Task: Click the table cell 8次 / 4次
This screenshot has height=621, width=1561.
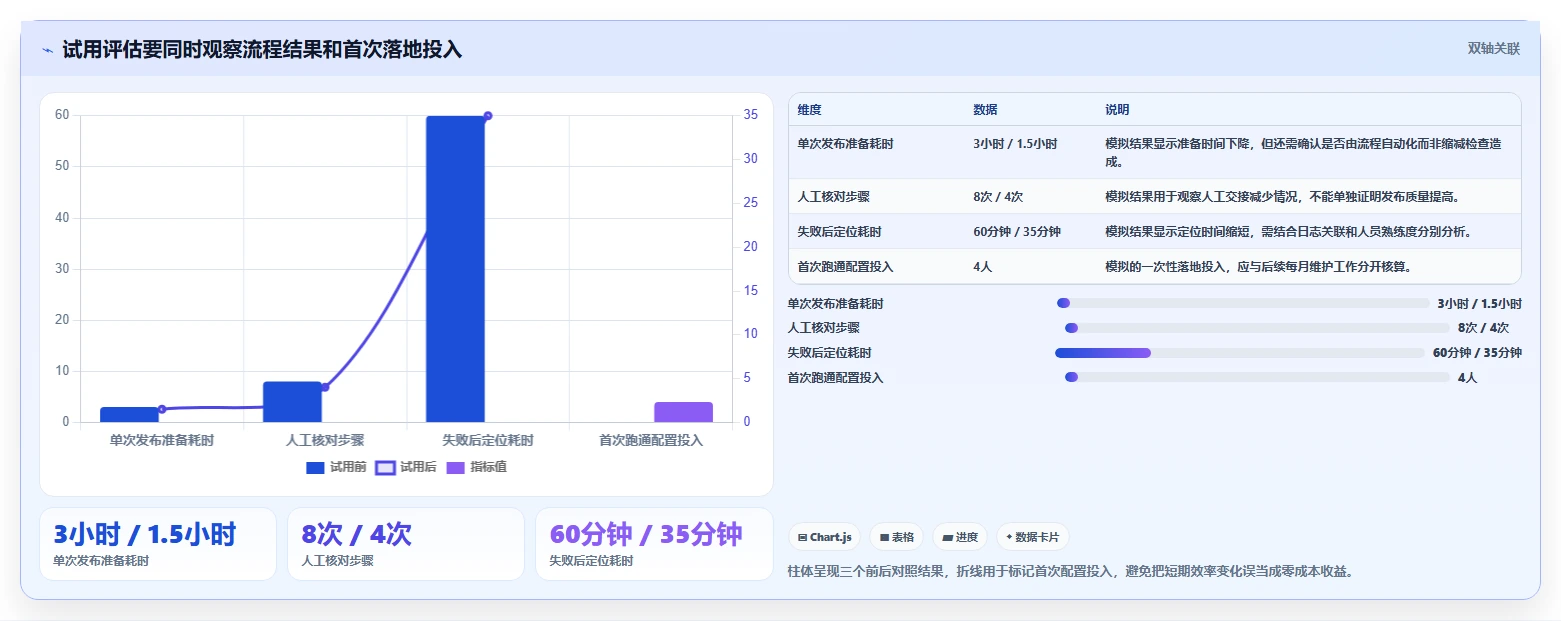Action: tap(998, 197)
